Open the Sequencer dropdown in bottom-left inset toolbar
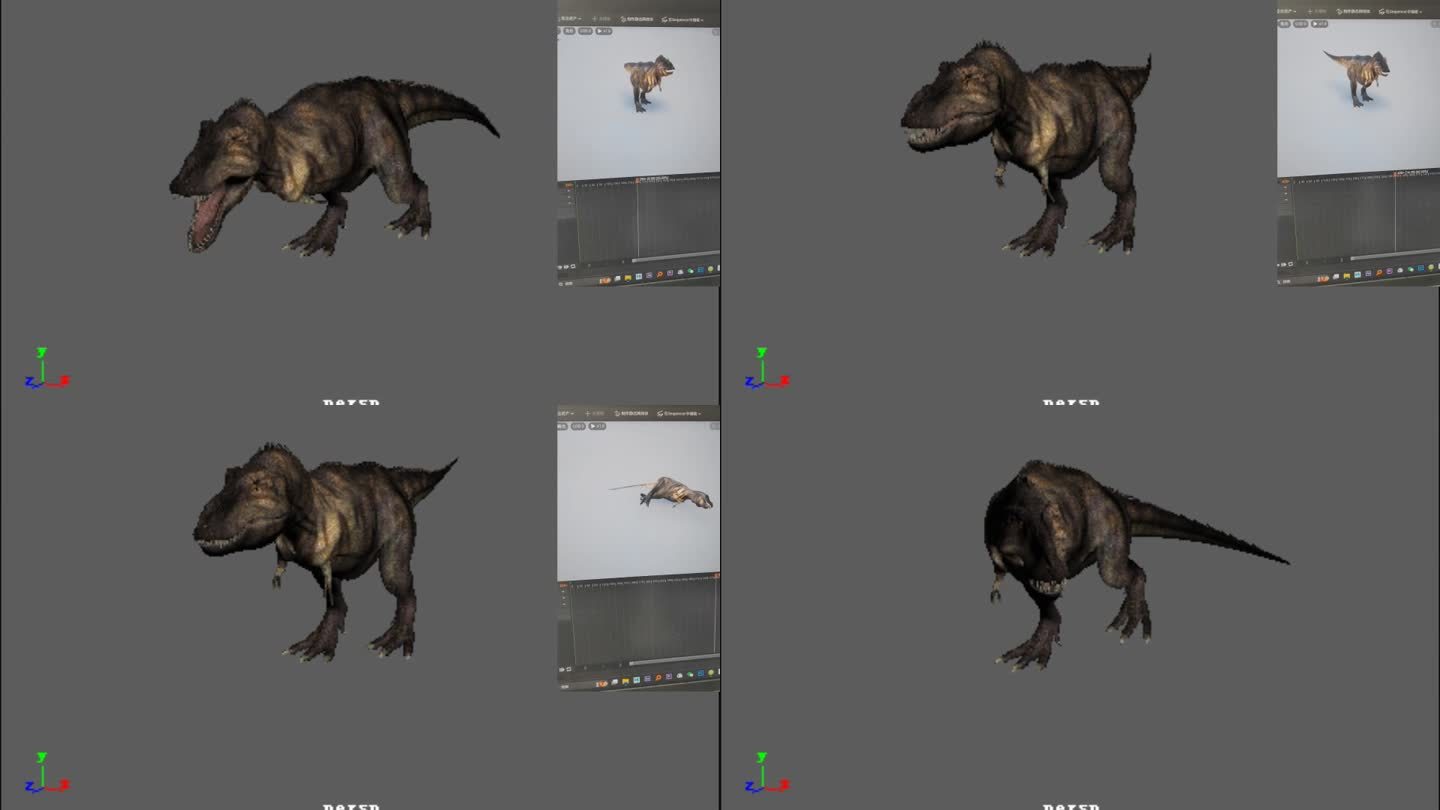This screenshot has width=1440, height=810. [x=680, y=413]
